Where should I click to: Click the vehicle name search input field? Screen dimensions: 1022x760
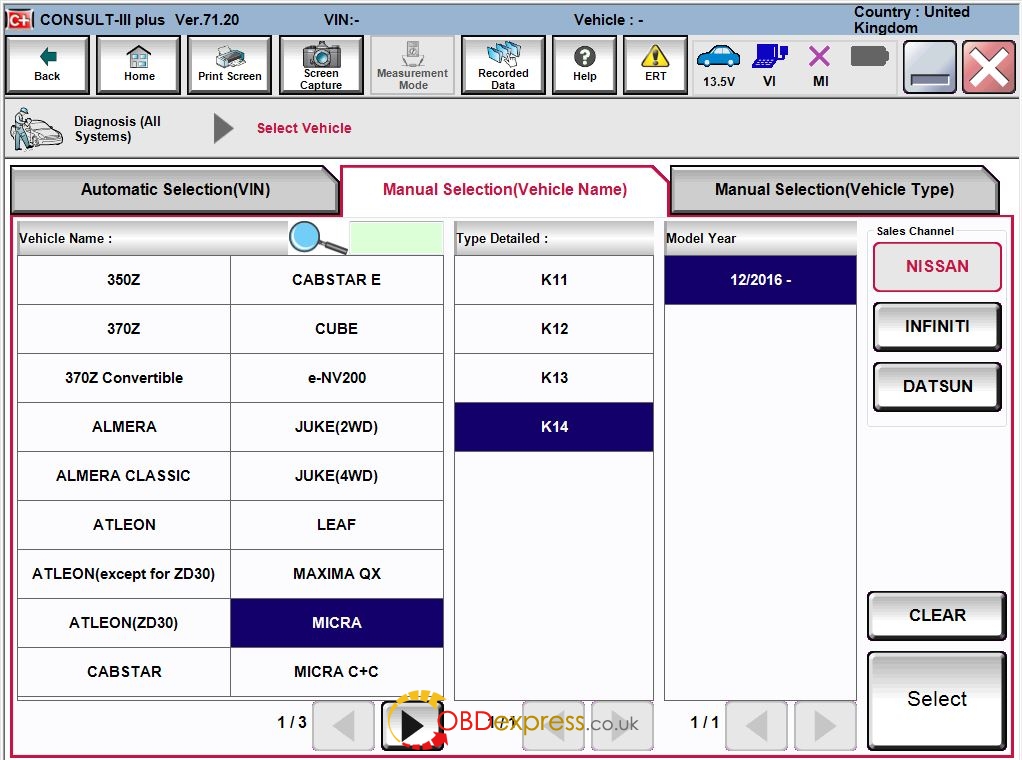pyautogui.click(x=396, y=238)
